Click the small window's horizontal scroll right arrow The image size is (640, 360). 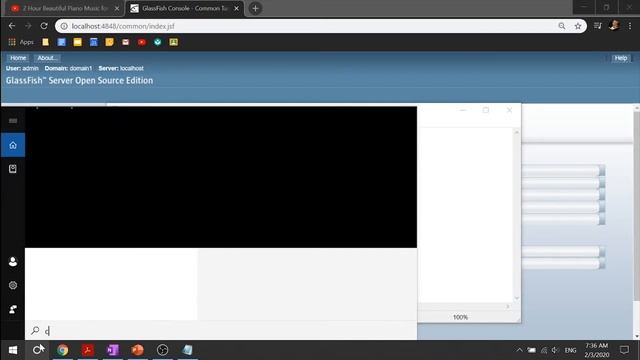click(x=508, y=307)
